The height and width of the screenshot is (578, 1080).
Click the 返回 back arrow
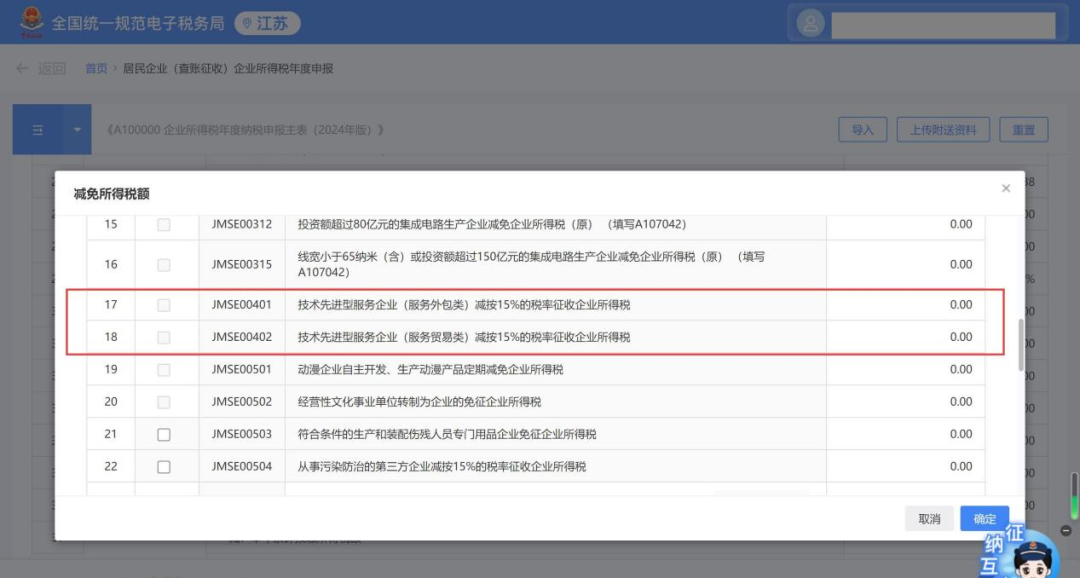(23, 68)
